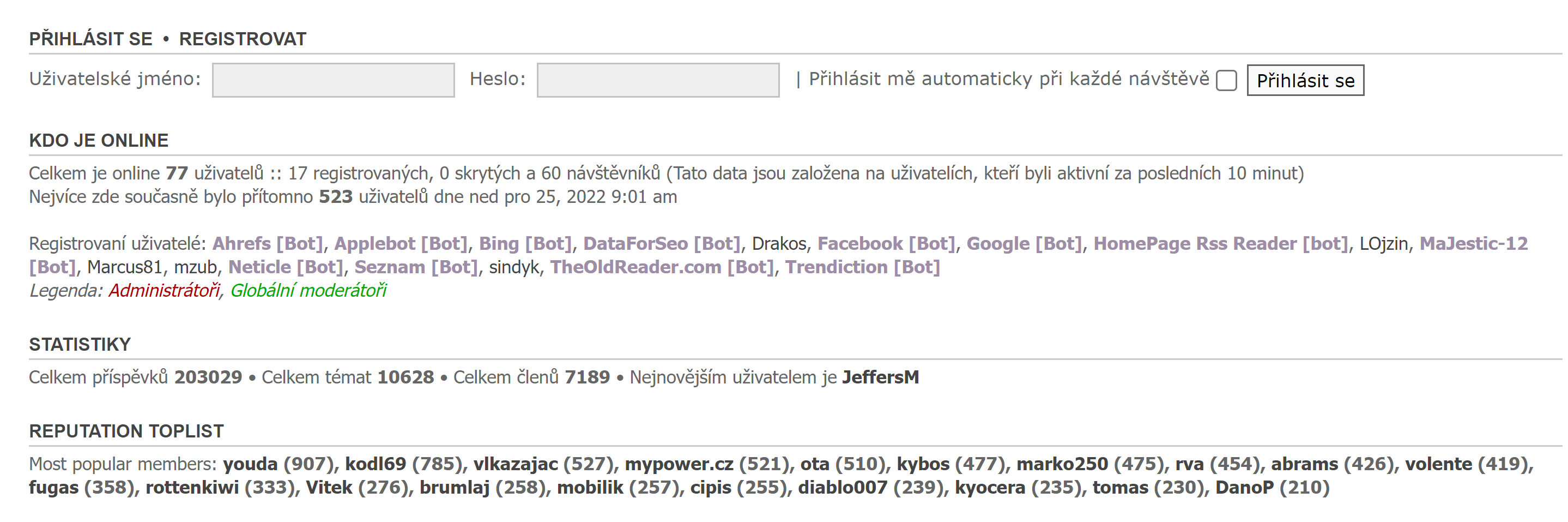Image resolution: width=1568 pixels, height=522 pixels.
Task: Open the REGISTROVAT link
Action: 243,39
